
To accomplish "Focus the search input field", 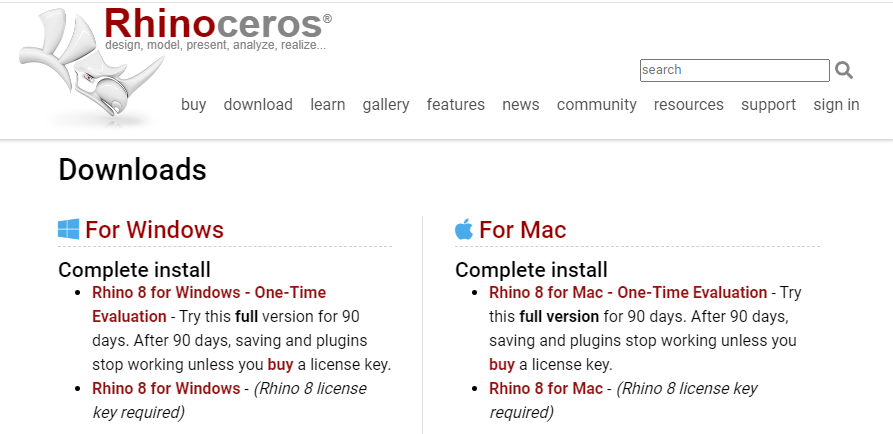I will [x=735, y=70].
